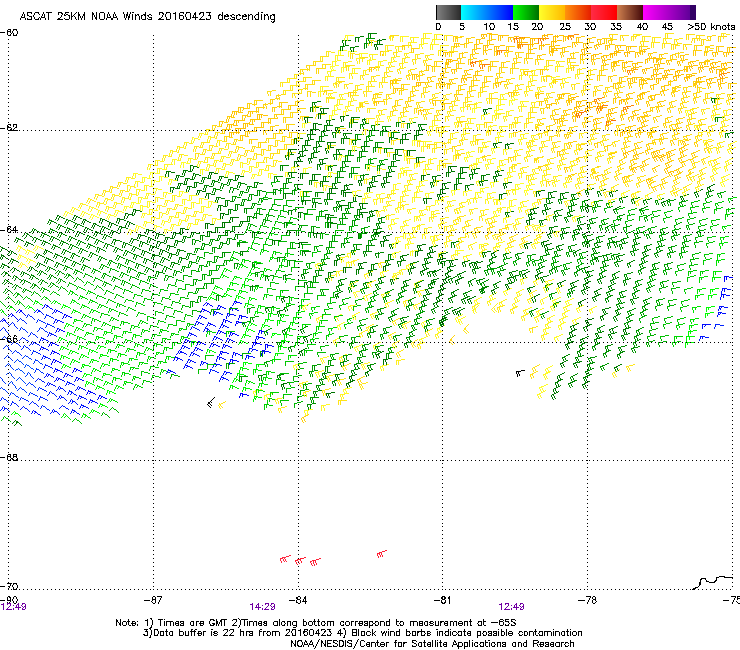Click the '-78' longitude axis label
This screenshot has width=740, height=650.
coord(587,600)
